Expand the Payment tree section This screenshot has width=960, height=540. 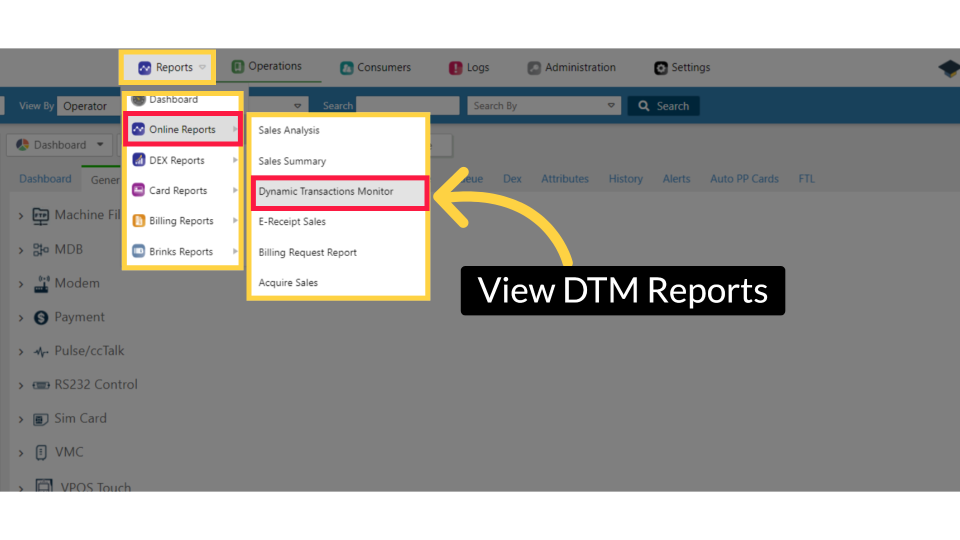(x=21, y=318)
